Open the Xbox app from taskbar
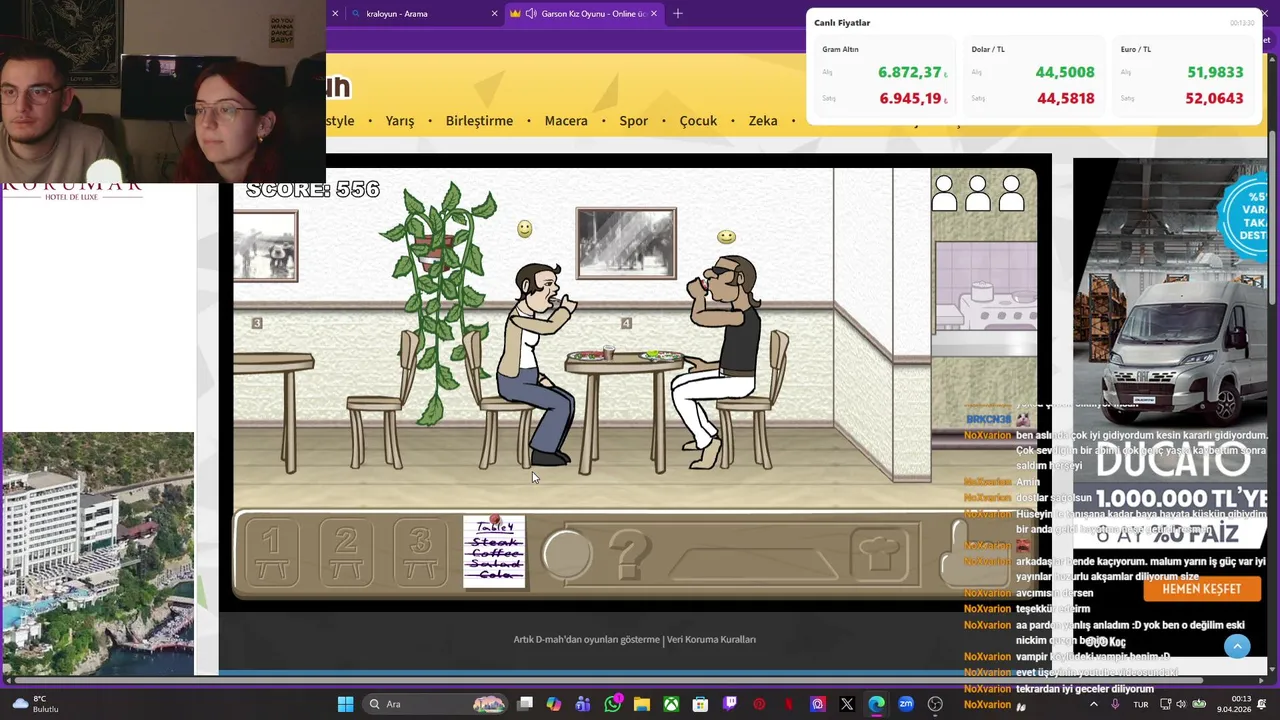The image size is (1280, 720). 671,704
